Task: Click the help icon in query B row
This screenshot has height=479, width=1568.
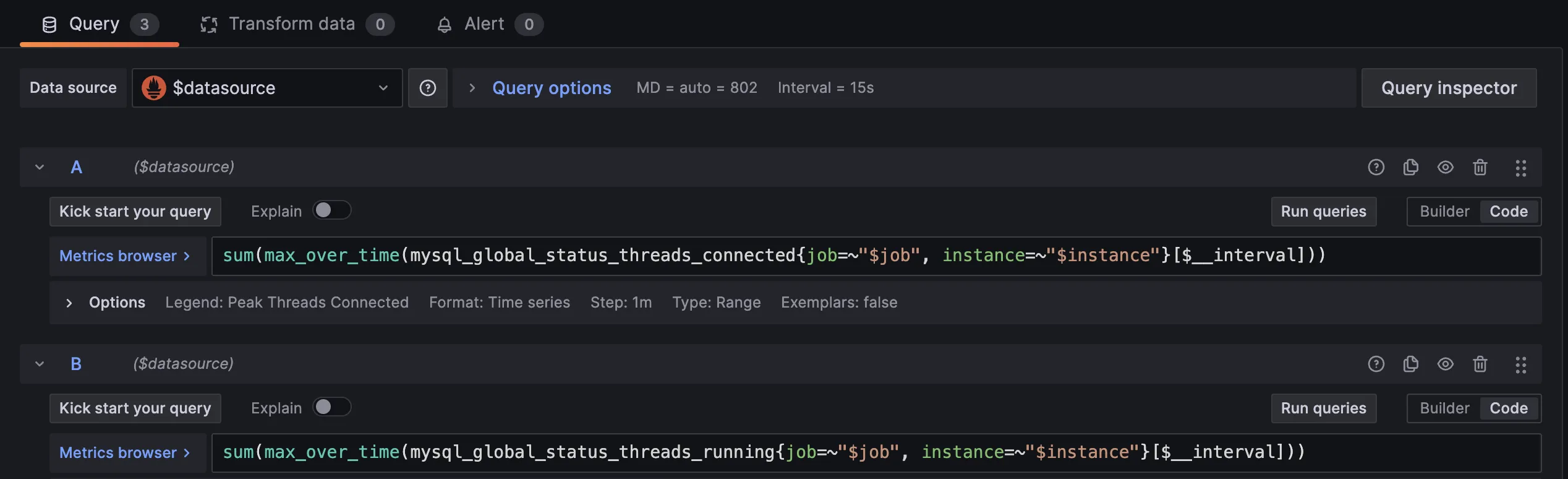Action: tap(1376, 364)
